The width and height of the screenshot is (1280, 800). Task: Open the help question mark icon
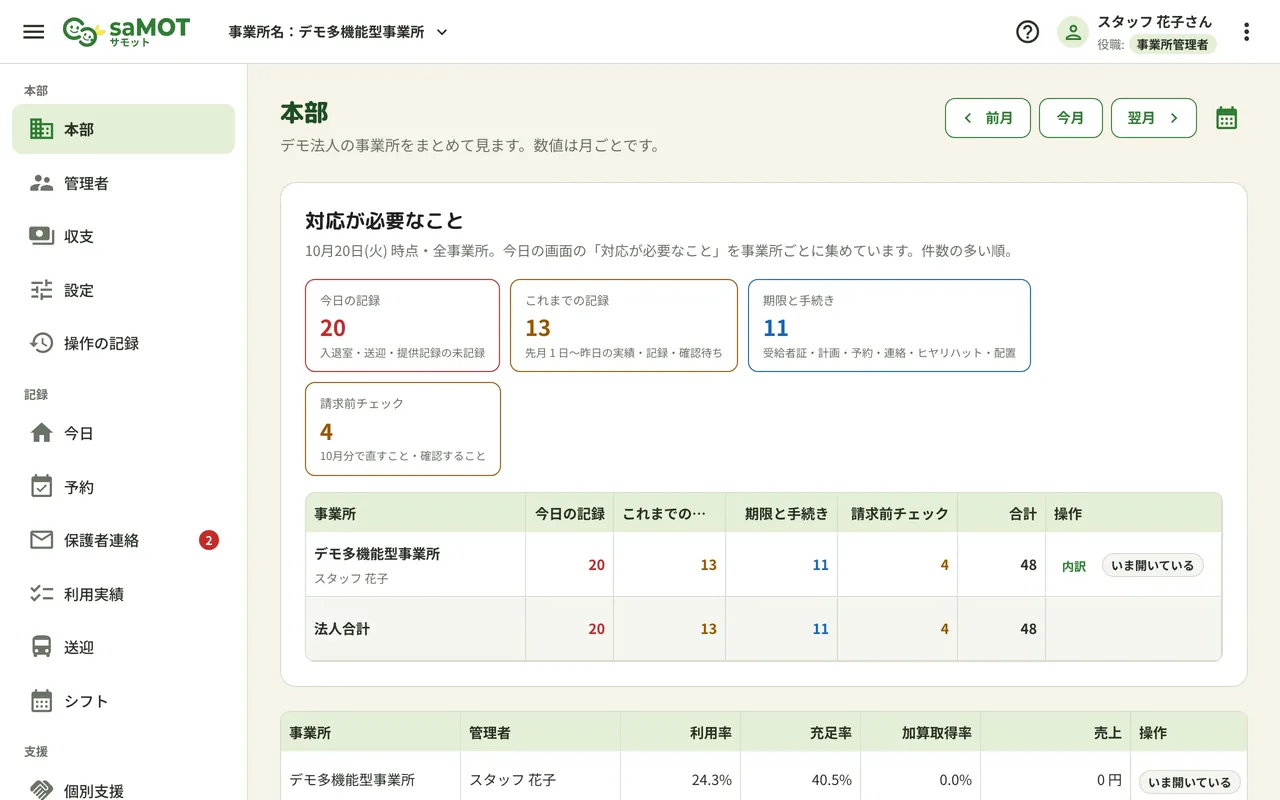(x=1027, y=32)
